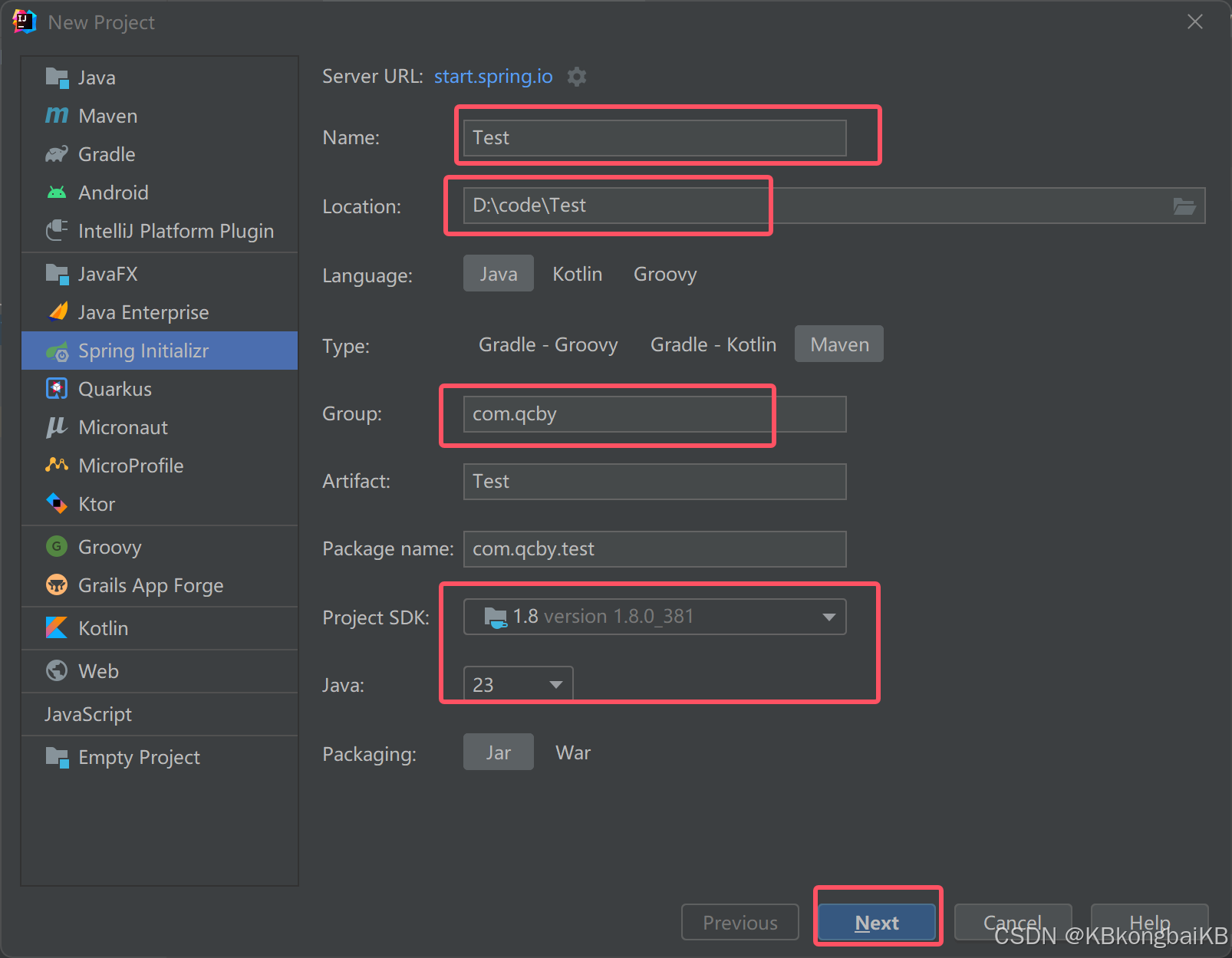The width and height of the screenshot is (1232, 958).
Task: Open the Project SDK dropdown
Action: coord(655,617)
